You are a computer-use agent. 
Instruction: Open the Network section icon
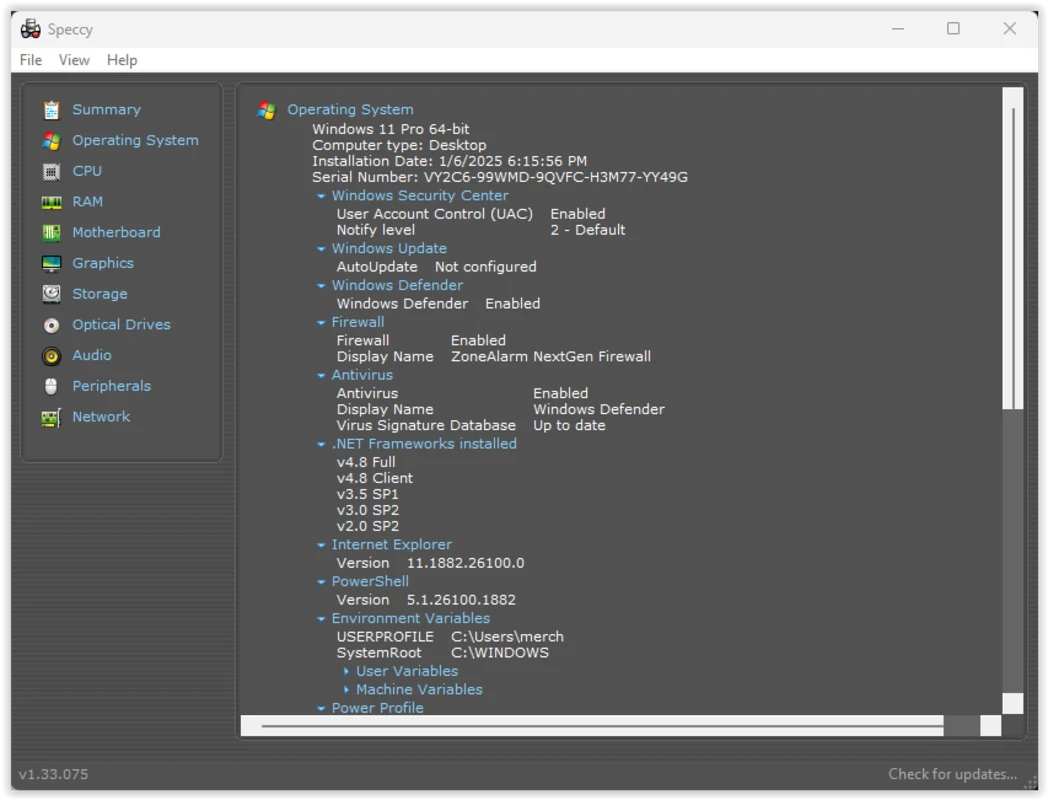pyautogui.click(x=52, y=417)
